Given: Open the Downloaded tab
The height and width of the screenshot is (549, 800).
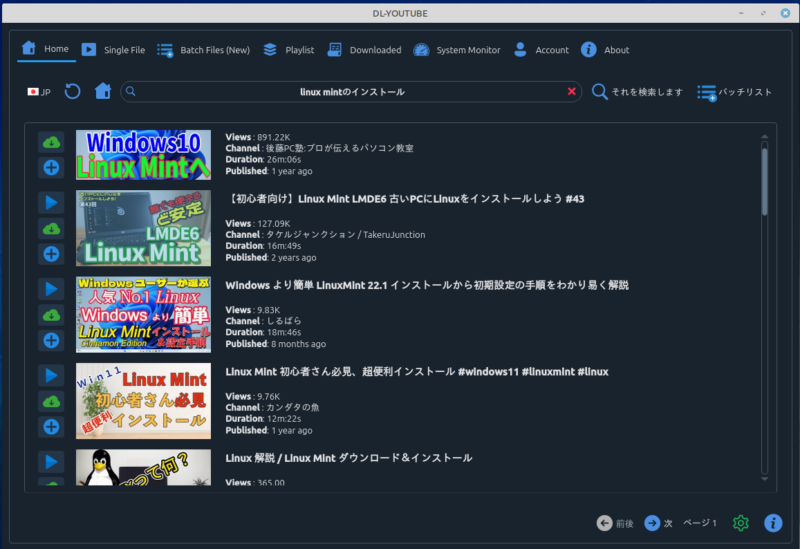Looking at the screenshot, I should click(x=364, y=50).
